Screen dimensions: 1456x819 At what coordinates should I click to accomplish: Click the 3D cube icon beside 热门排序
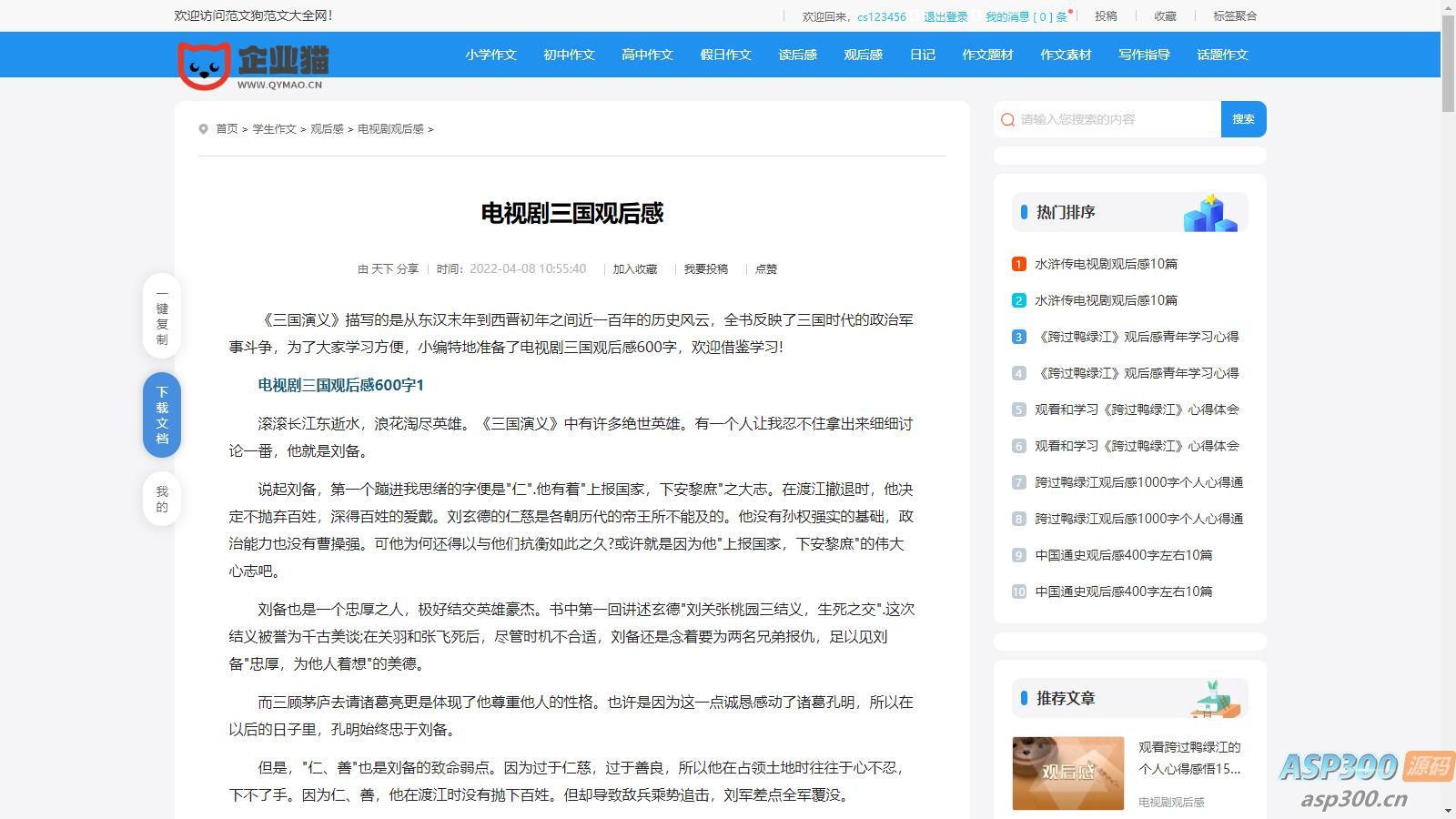coord(1210,212)
